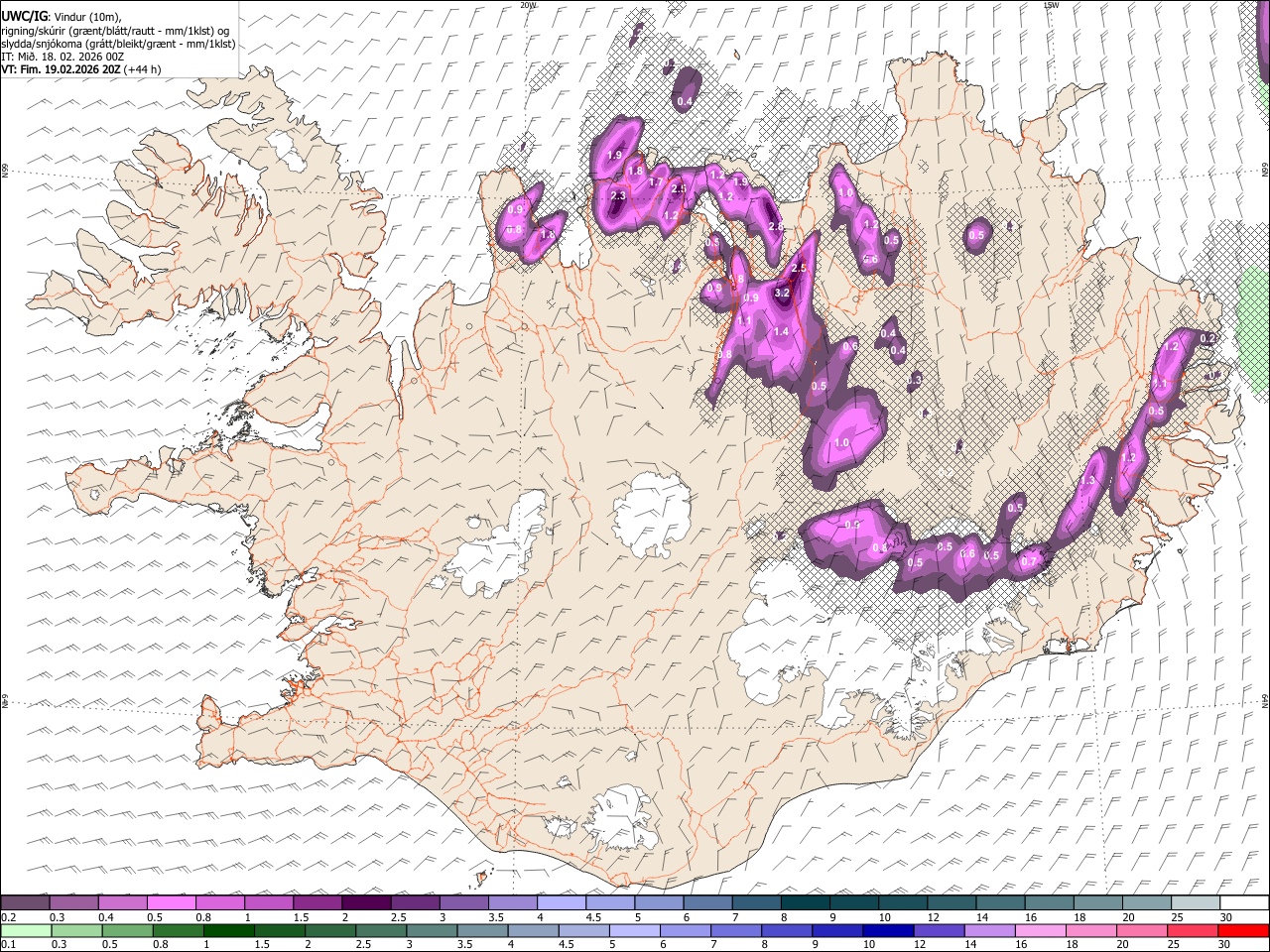The width and height of the screenshot is (1270, 952).
Task: Pick the grey-green 25 swatch in upper legend
Action: click(1196, 903)
